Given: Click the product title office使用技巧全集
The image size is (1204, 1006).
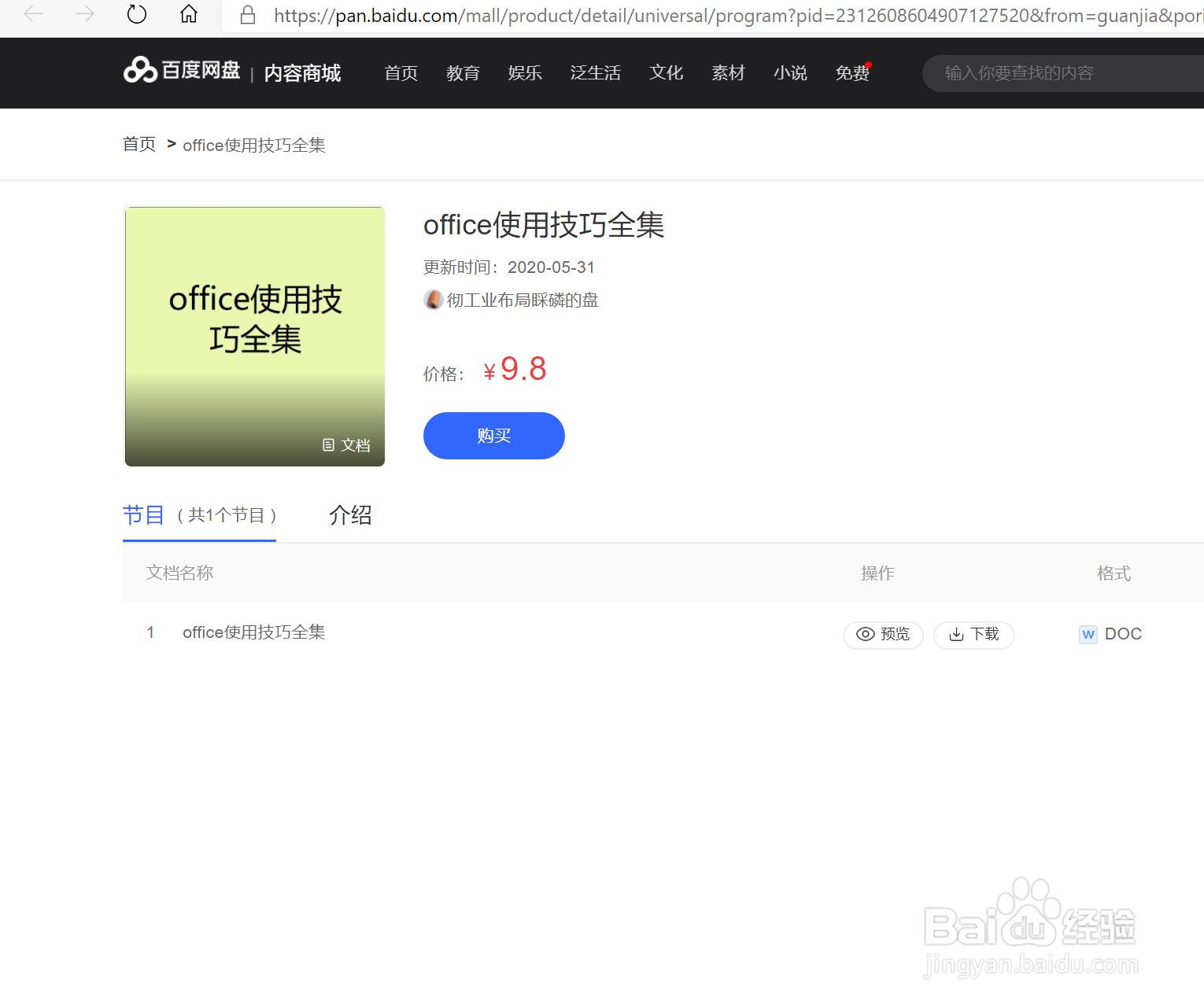Looking at the screenshot, I should (544, 225).
